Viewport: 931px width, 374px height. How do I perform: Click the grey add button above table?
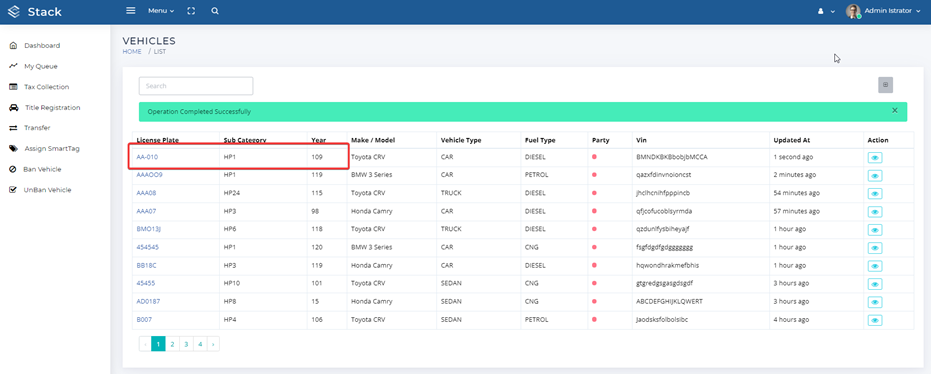885,85
